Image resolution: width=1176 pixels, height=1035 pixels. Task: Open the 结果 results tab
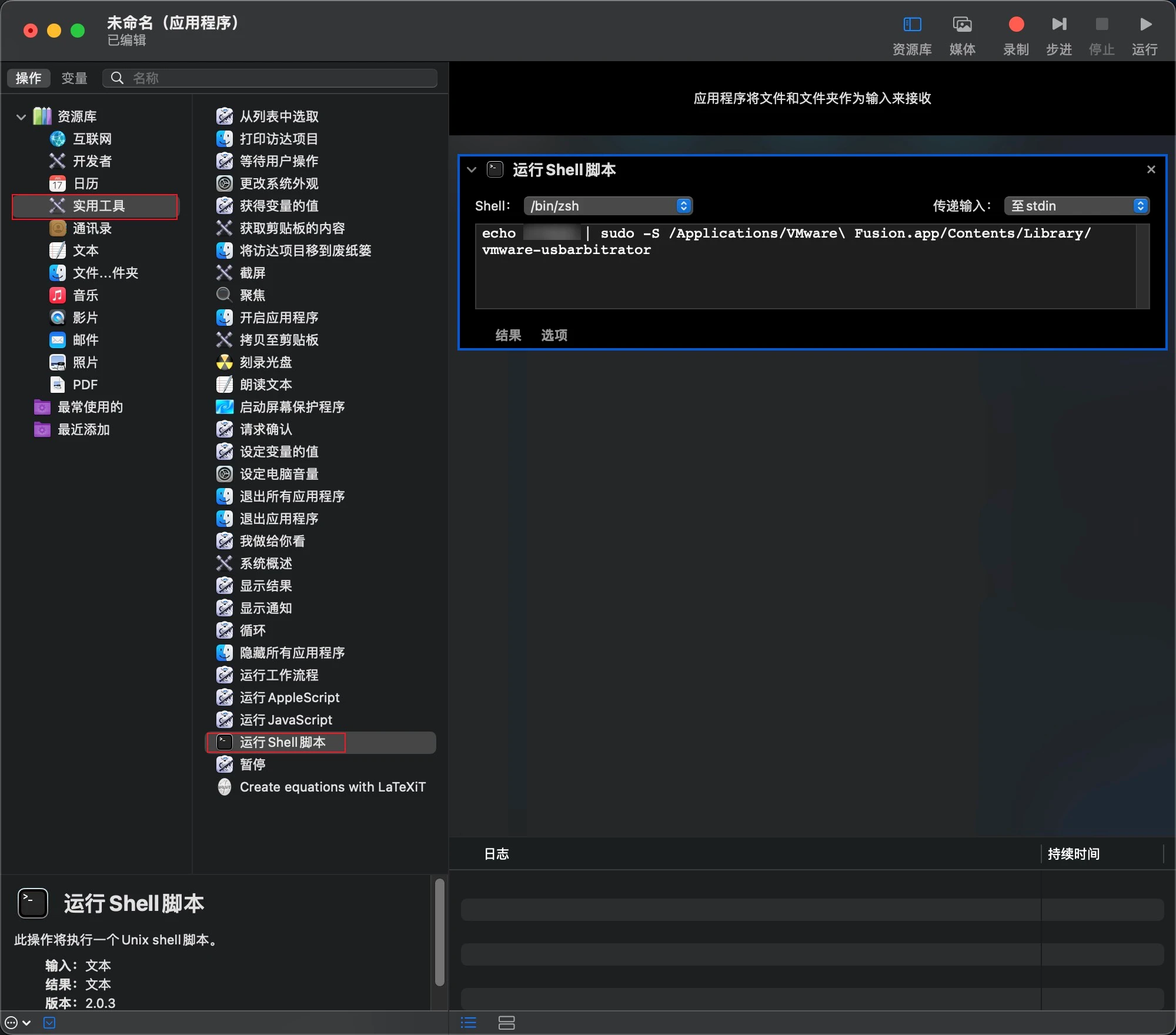[508, 335]
